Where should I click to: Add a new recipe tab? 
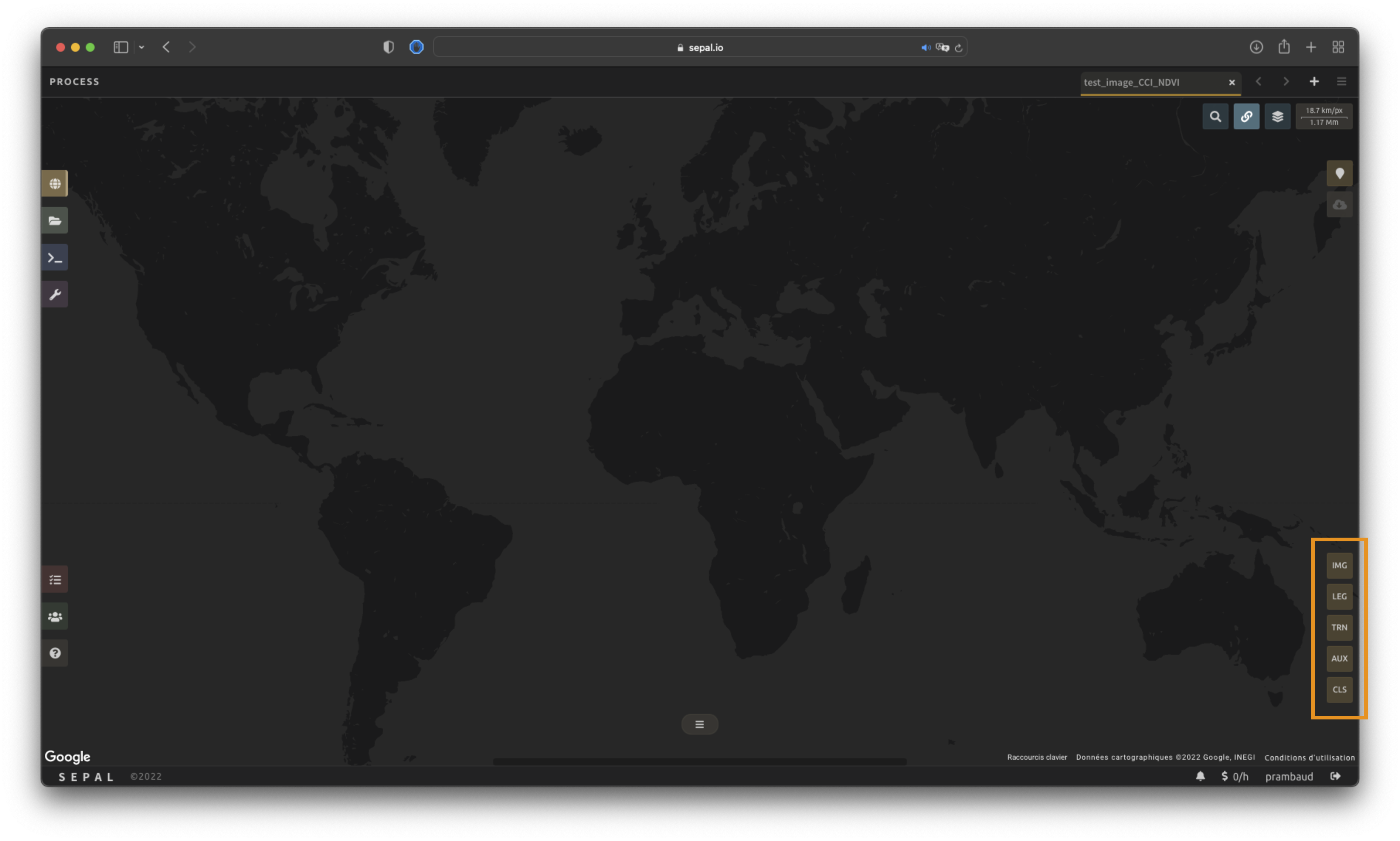[x=1314, y=82]
